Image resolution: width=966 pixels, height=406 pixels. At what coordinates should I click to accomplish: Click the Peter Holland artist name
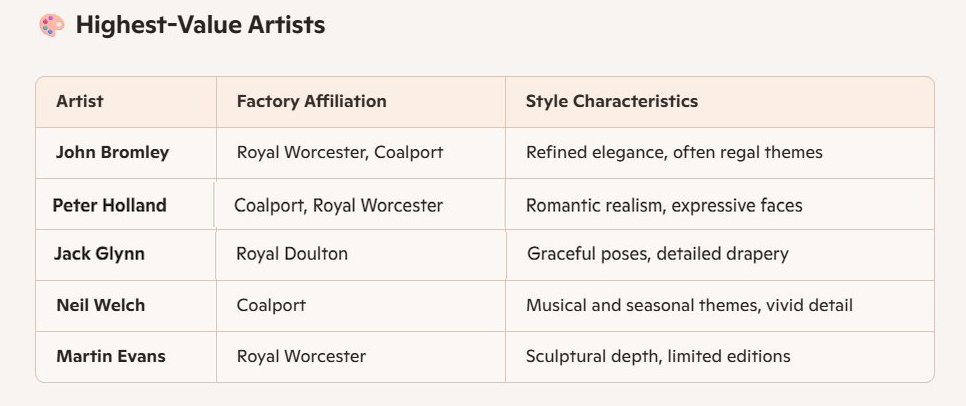[109, 205]
